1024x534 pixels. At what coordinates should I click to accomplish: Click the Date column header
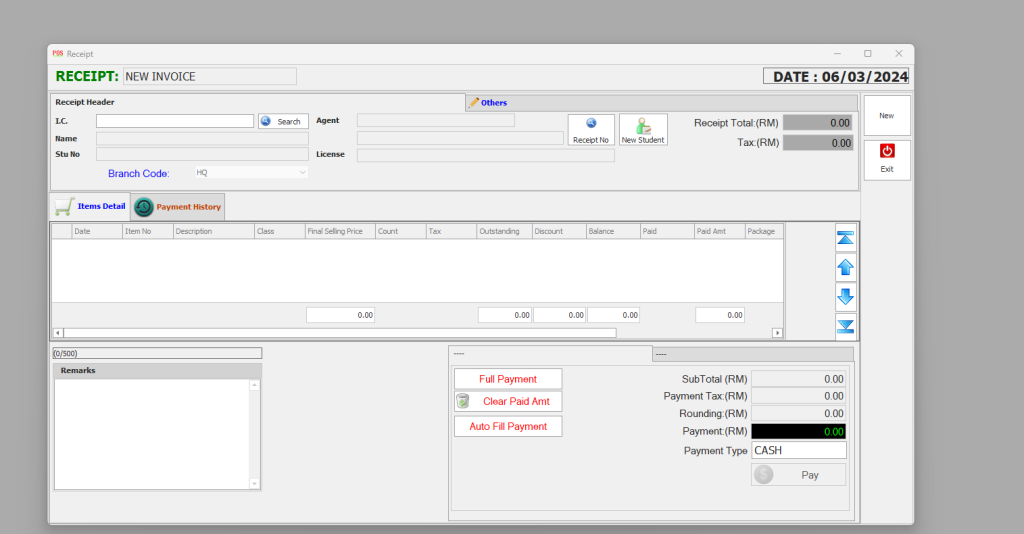click(x=97, y=231)
